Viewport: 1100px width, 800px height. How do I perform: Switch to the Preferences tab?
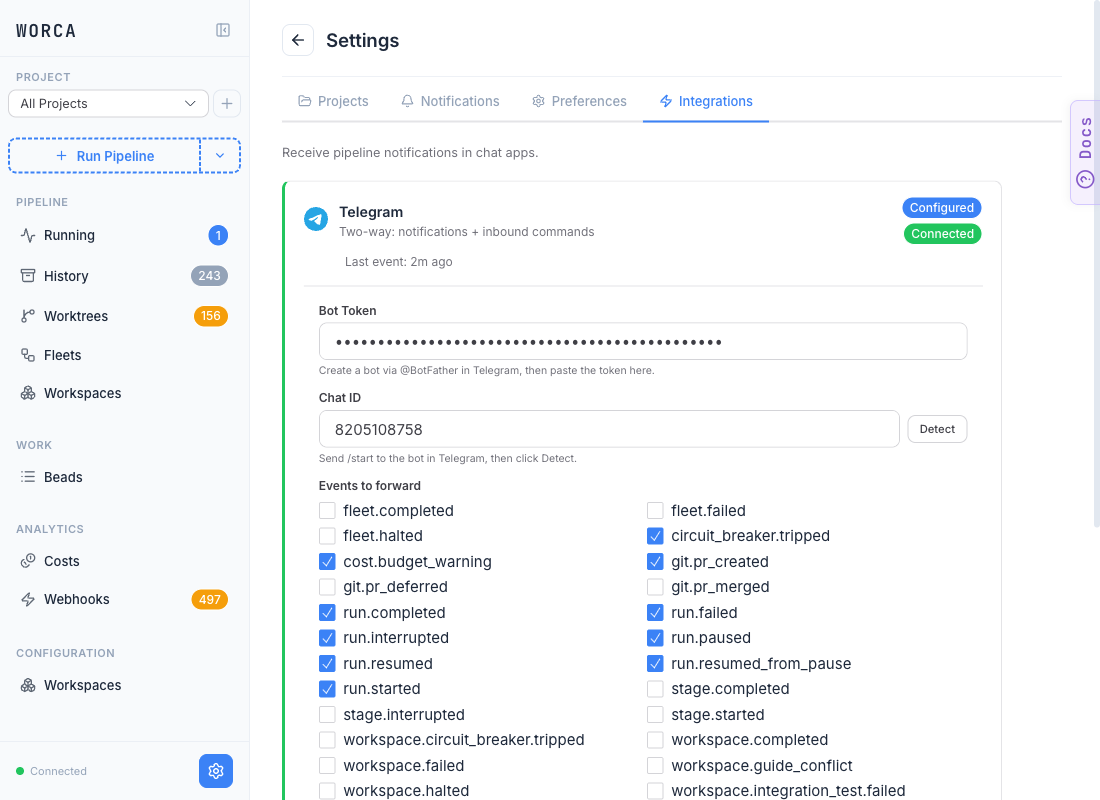click(x=579, y=101)
